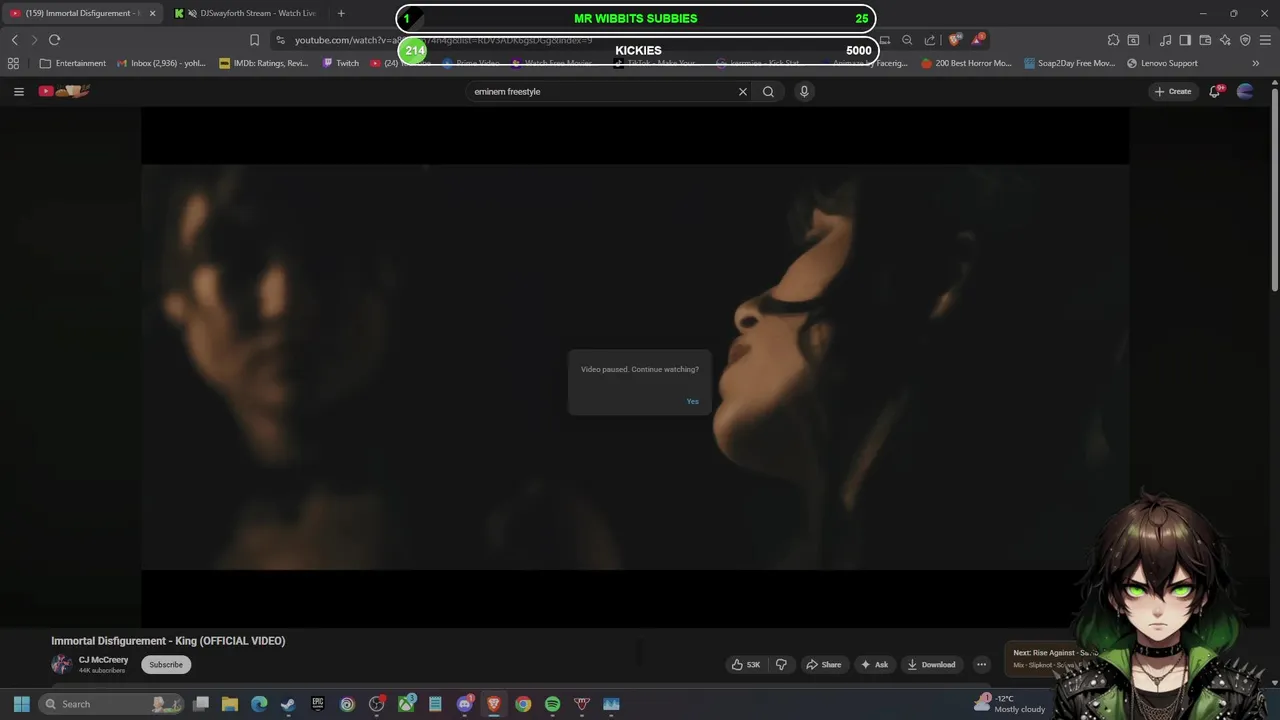Open Brave Rewards triangle icon
1280x720 pixels.
[x=979, y=40]
